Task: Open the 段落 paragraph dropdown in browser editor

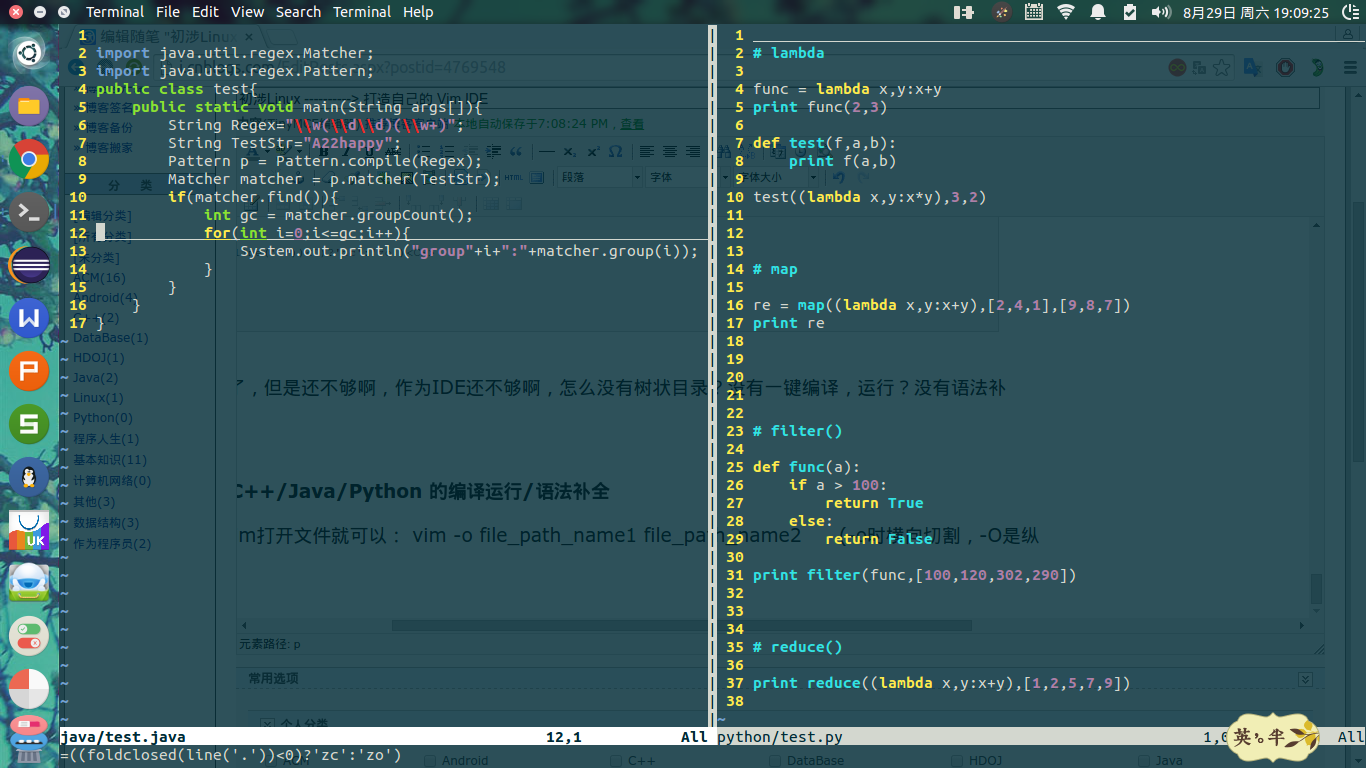Action: tap(600, 177)
